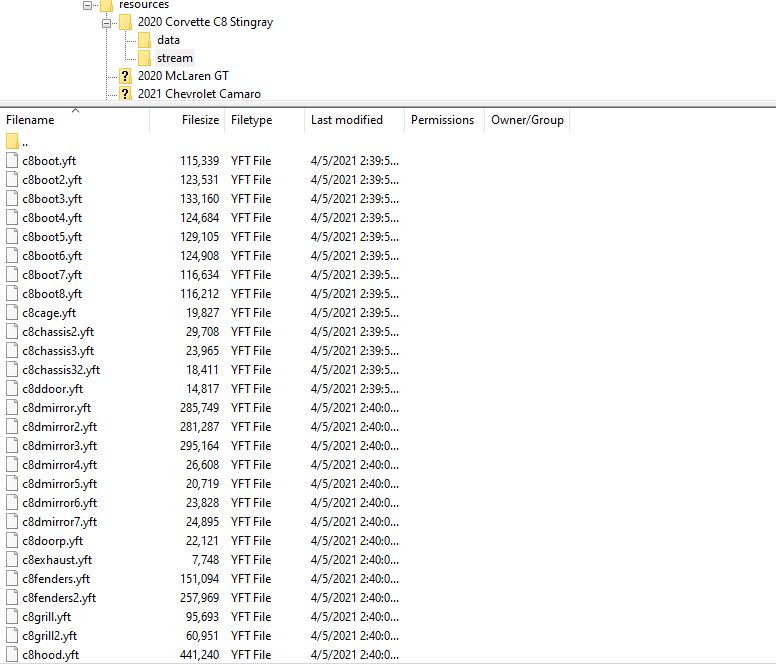Screen dimensions: 776x664
Task: Select file c8fenders2.yft
Action: 59,598
